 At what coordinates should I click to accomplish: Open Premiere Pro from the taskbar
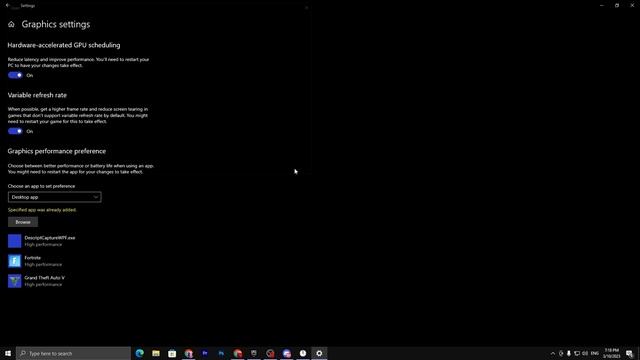(205, 353)
